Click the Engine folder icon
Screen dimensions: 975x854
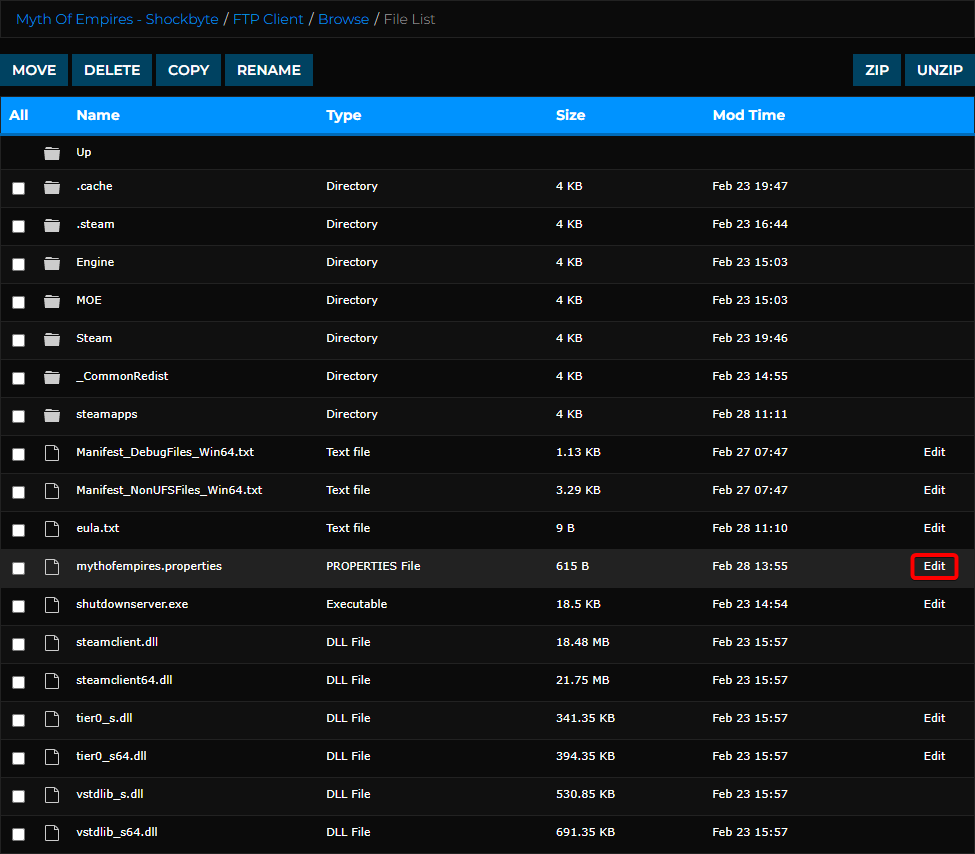(52, 262)
